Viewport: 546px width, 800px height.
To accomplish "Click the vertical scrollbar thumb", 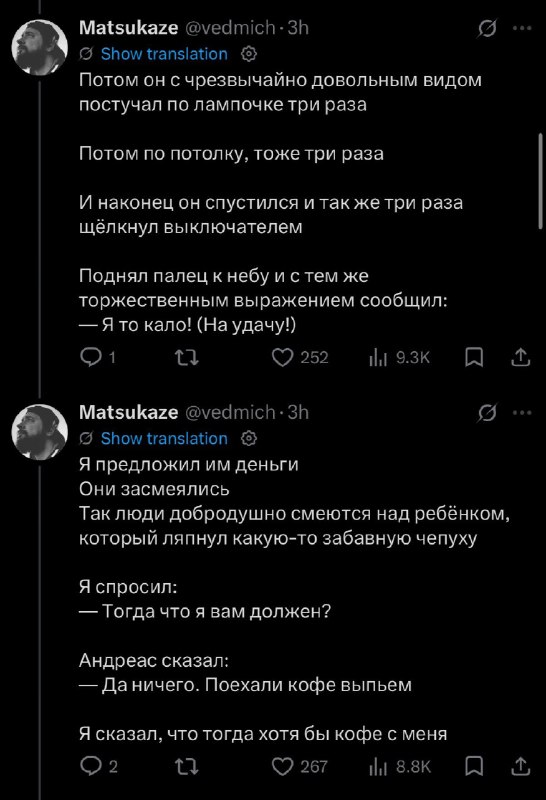I will (541, 181).
